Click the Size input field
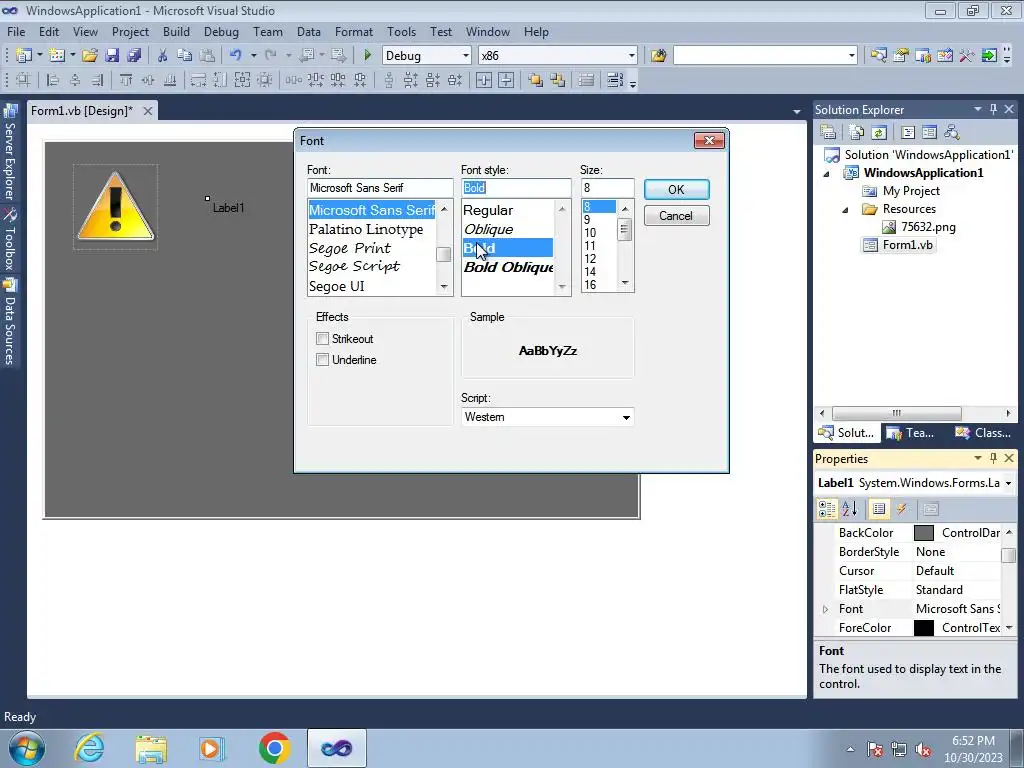 click(x=607, y=188)
